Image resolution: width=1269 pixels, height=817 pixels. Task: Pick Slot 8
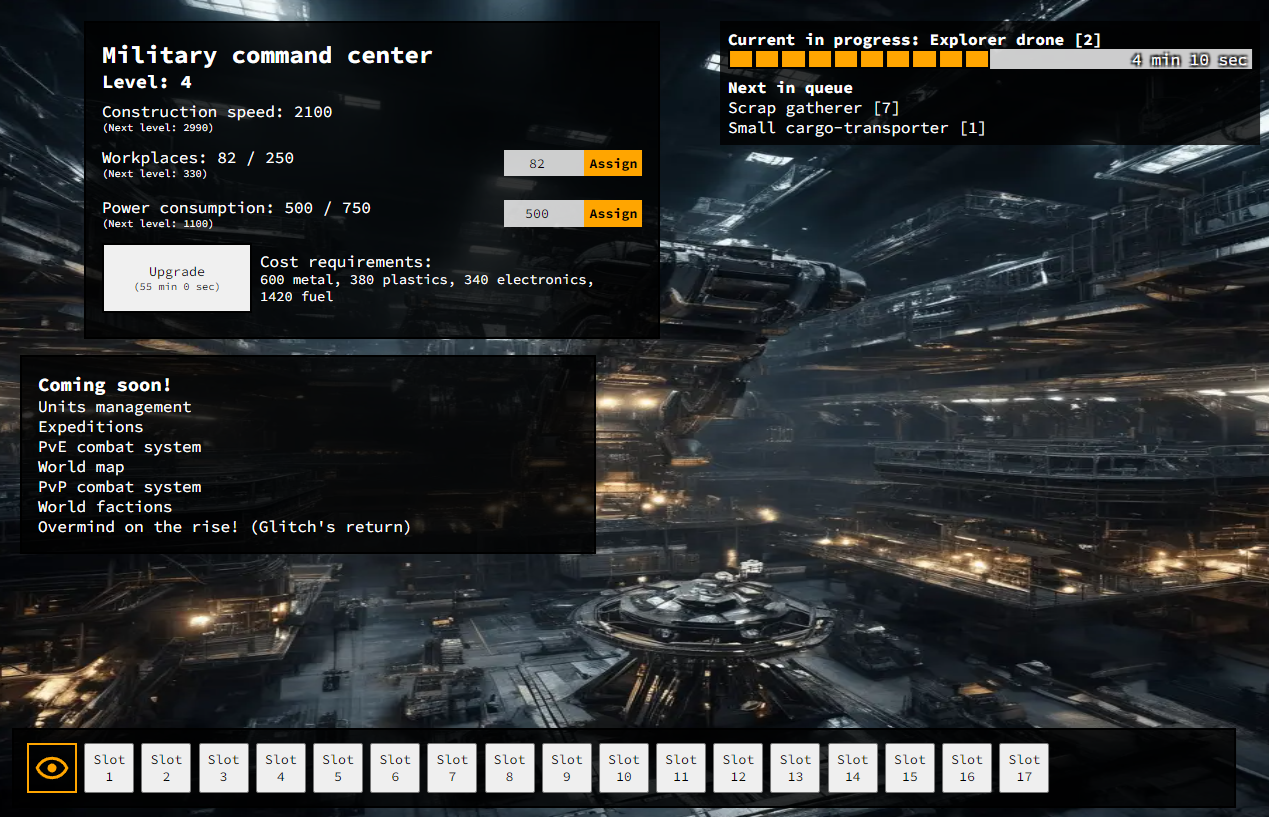[x=510, y=768]
